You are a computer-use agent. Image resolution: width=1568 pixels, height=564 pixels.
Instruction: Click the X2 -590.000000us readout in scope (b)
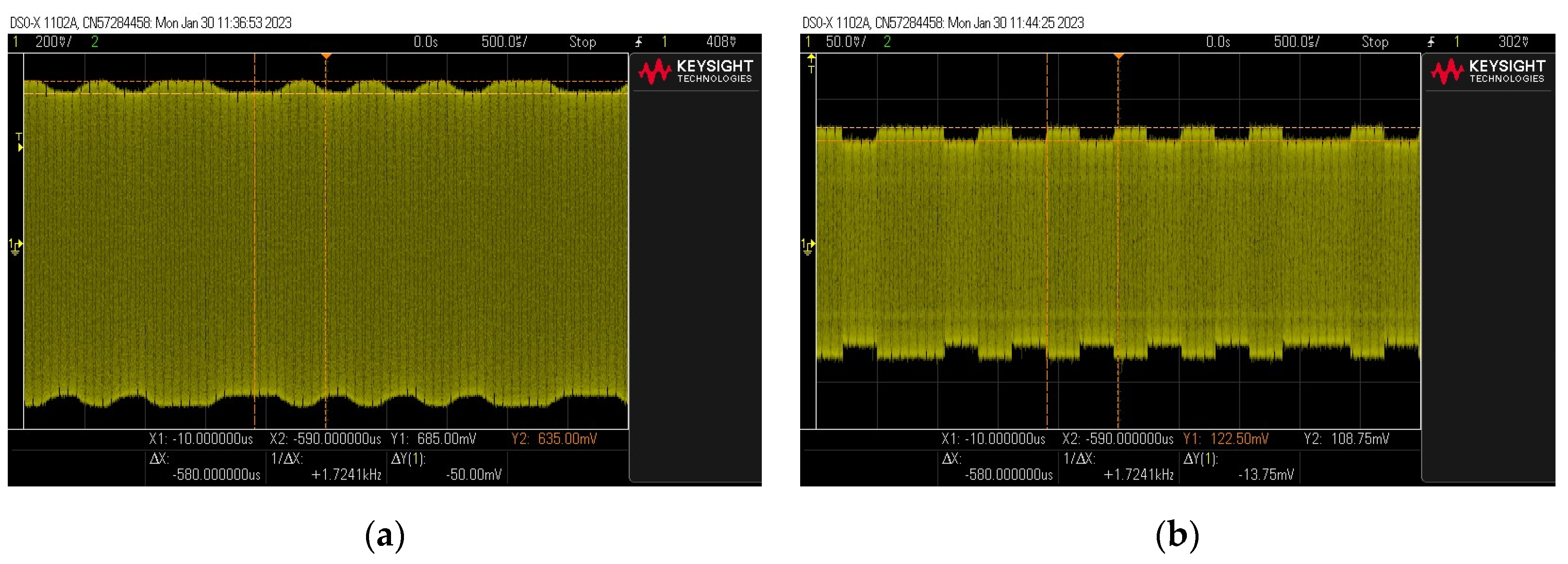(x=1118, y=439)
